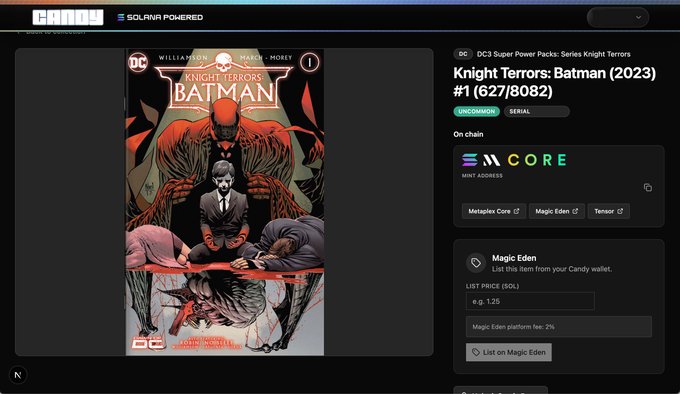Click the CORE wordmark
680x394 pixels.
[537, 160]
